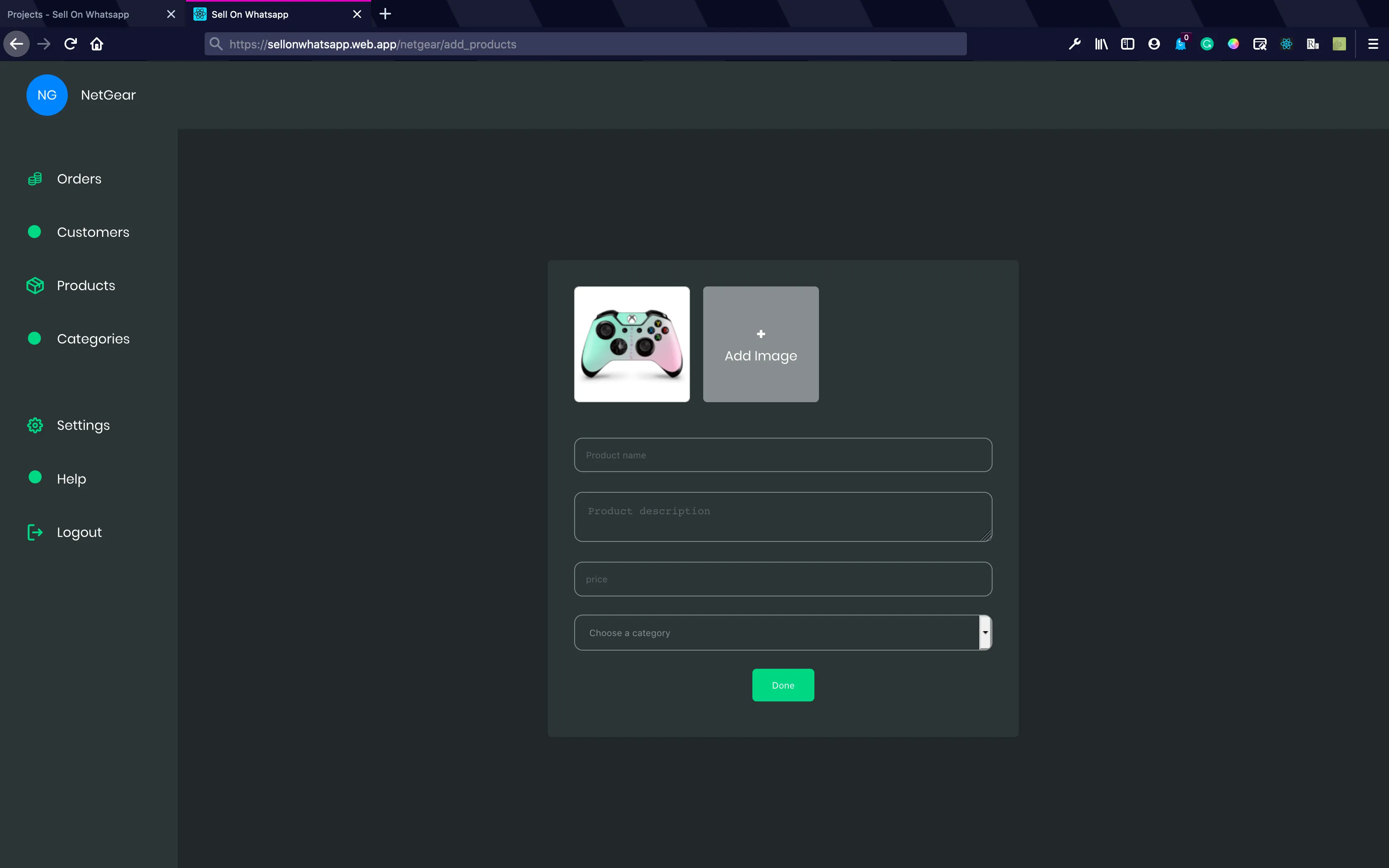Viewport: 1389px width, 868px height.
Task: Click the green dot beside Categories
Action: click(34, 339)
